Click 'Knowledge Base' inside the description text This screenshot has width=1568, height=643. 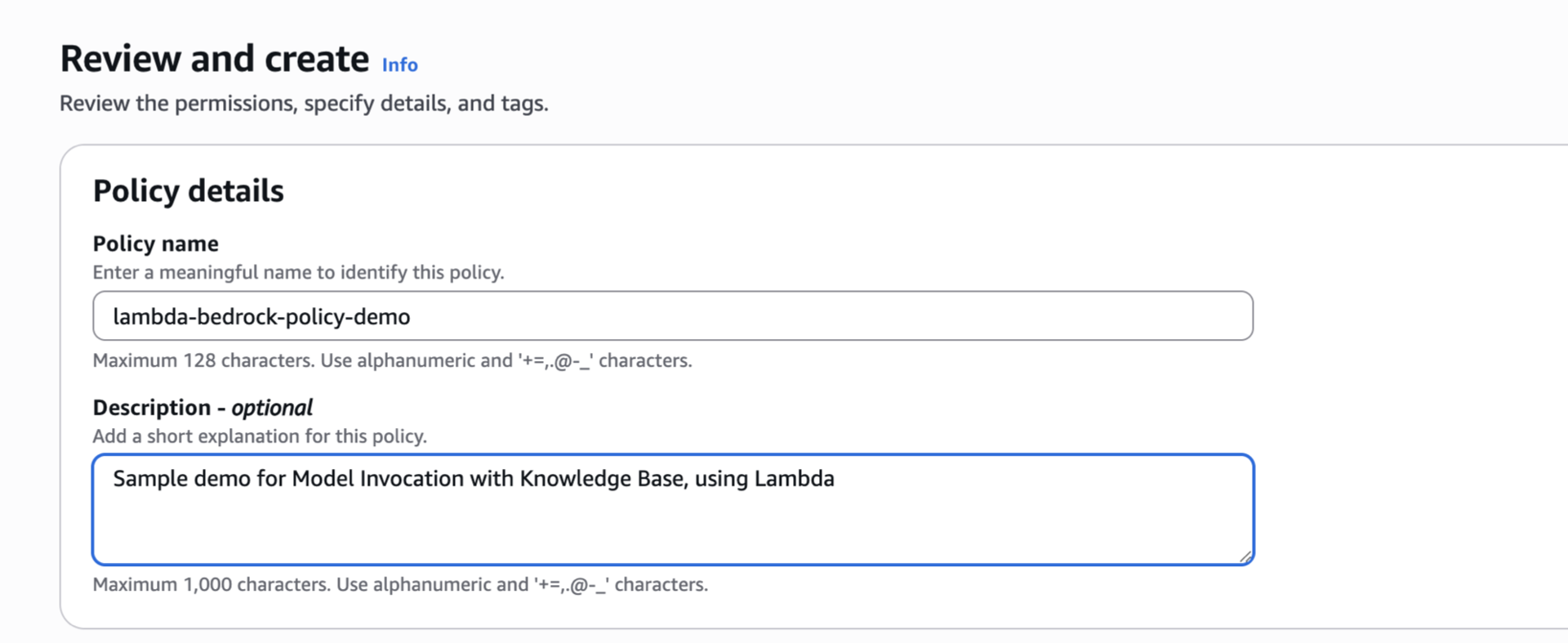pos(604,479)
